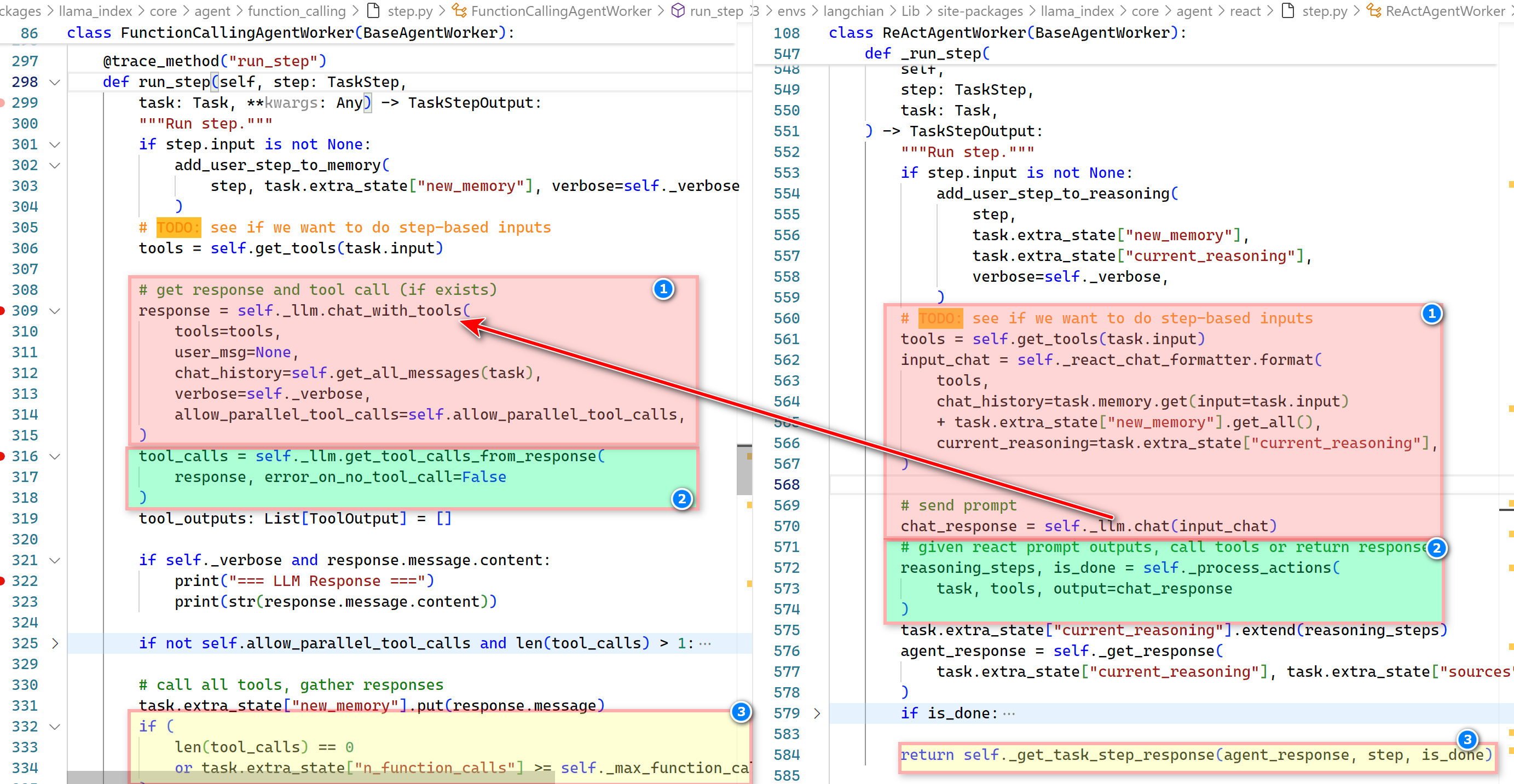Click the class symbol icon before FunctionCallingAgentWorker

click(x=459, y=10)
